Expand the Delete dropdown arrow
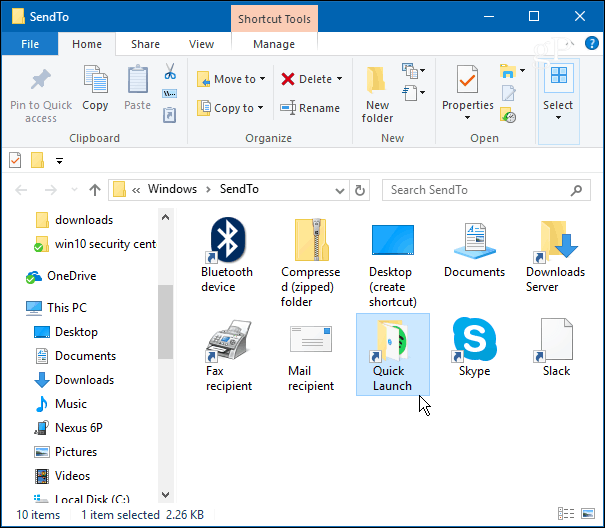The width and height of the screenshot is (605, 528). 340,79
